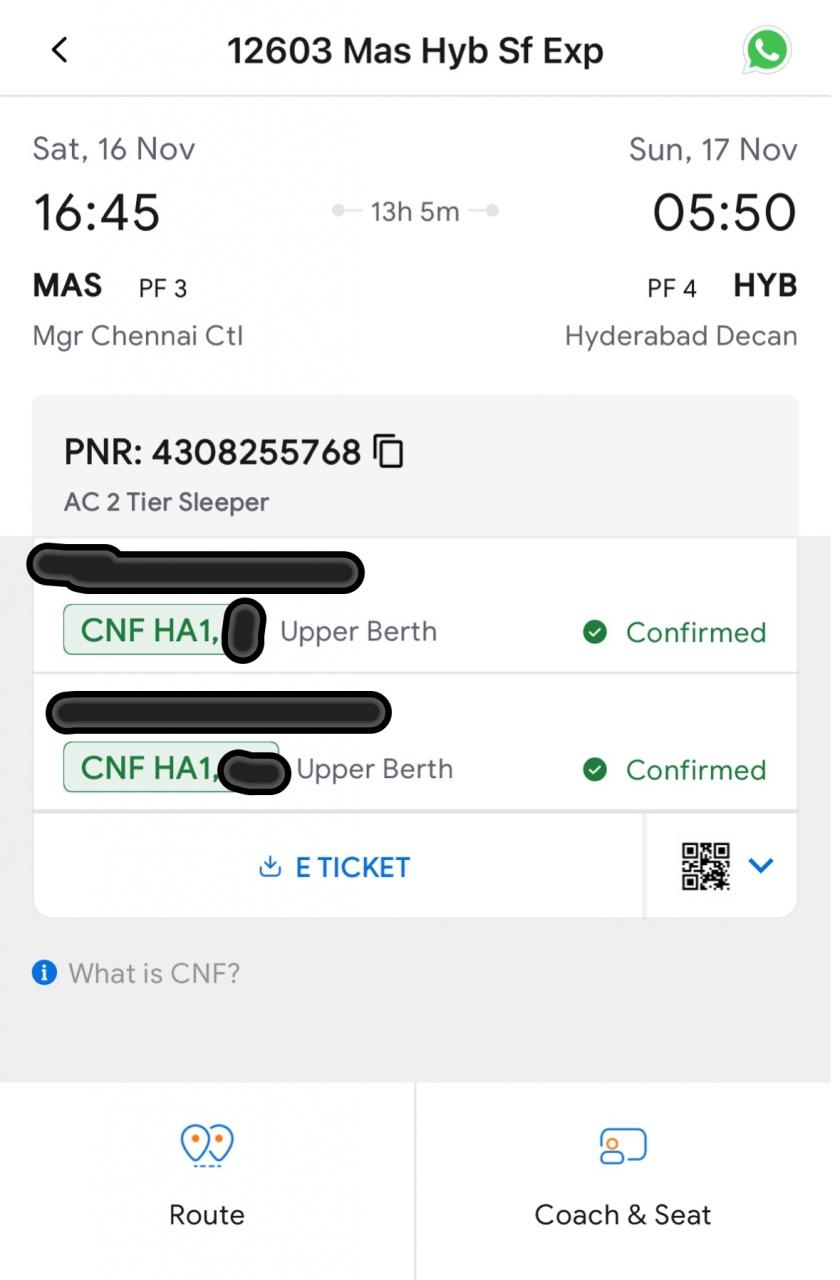The width and height of the screenshot is (840, 1280).
Task: Tap second passenger's CNF HA1 badge
Action: click(148, 769)
